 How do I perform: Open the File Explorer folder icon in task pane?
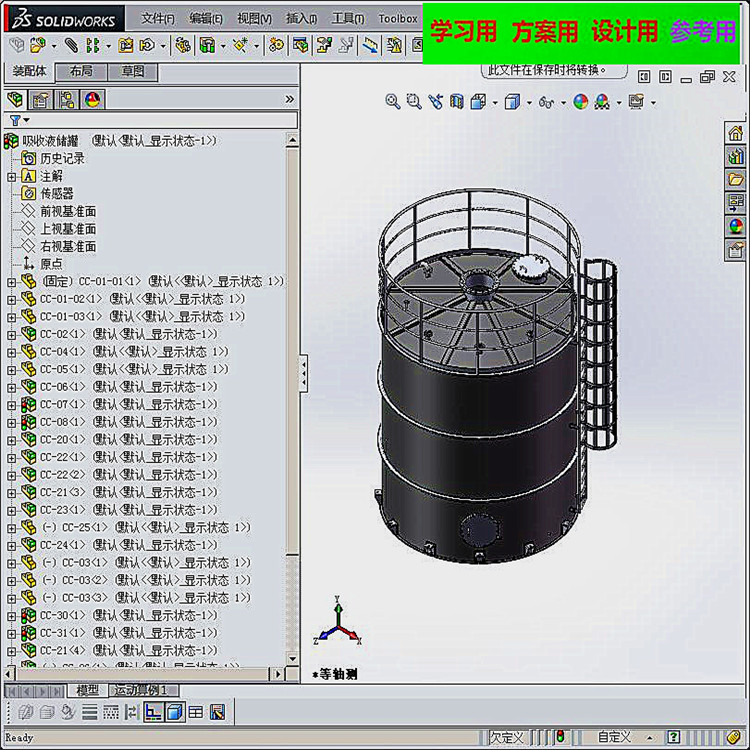pyautogui.click(x=736, y=179)
